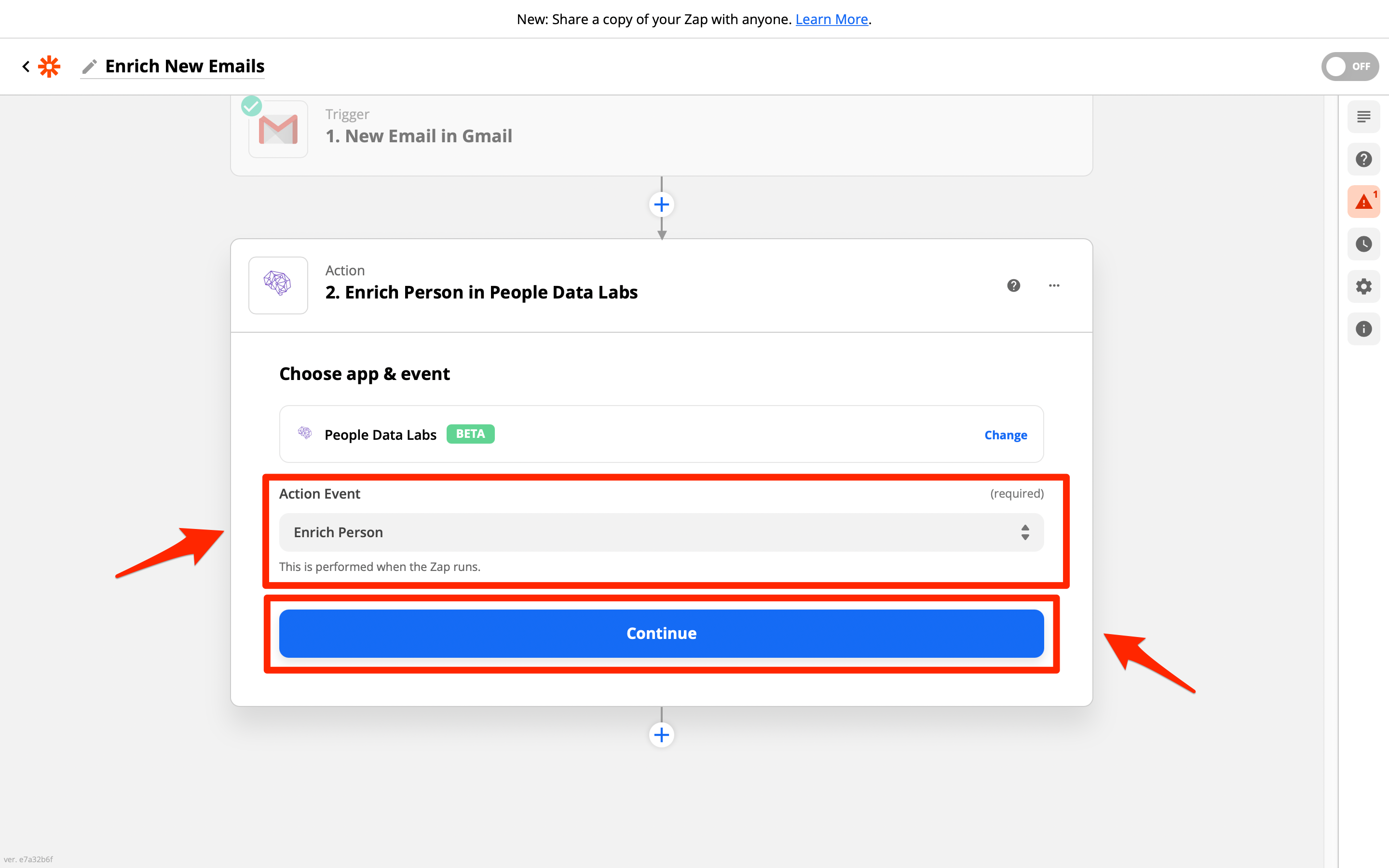
Task: Open the history clock icon
Action: [x=1363, y=244]
